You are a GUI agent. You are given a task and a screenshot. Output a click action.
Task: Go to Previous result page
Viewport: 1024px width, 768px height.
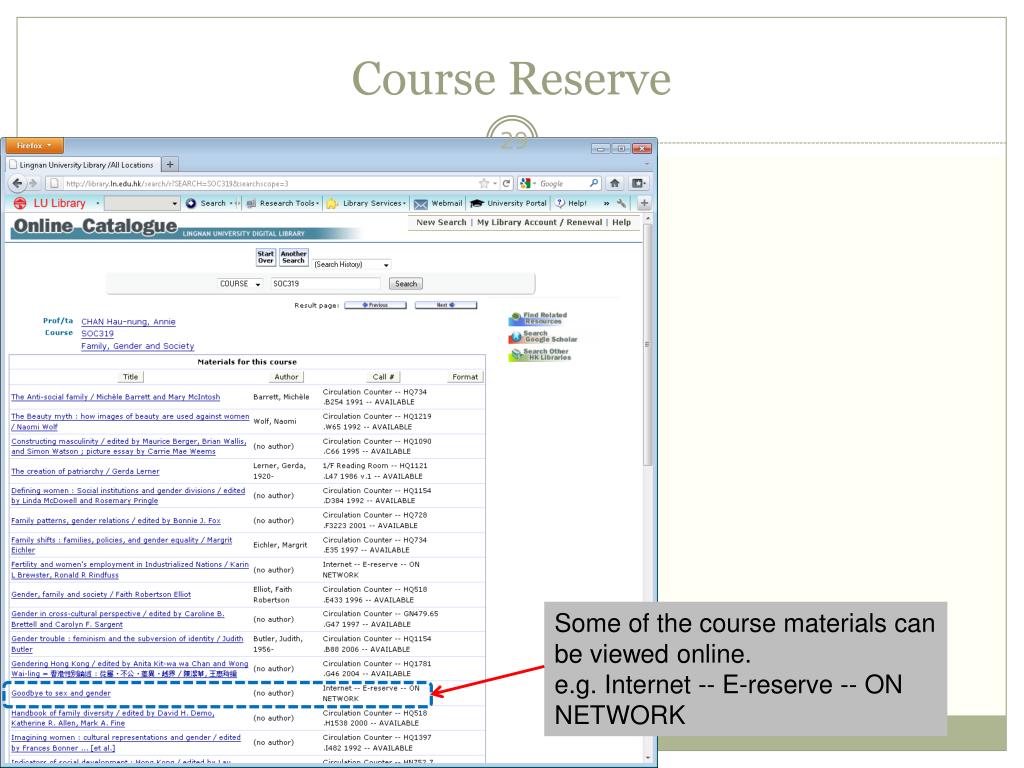[376, 305]
